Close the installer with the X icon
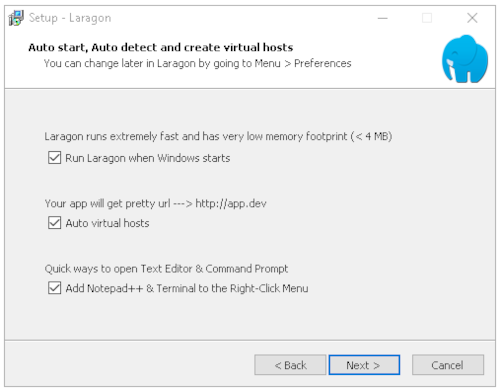 (x=472, y=18)
